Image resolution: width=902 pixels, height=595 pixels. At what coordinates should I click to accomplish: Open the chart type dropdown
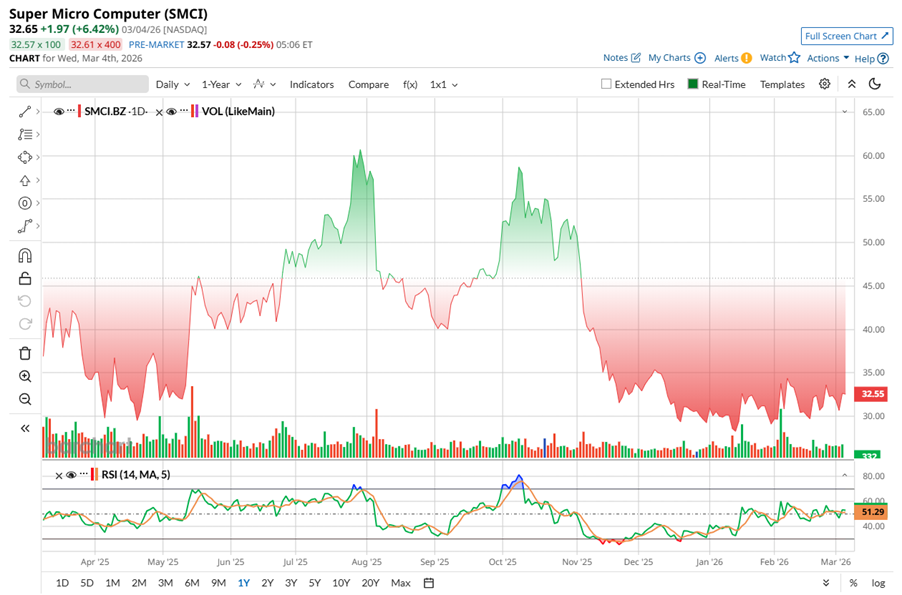[x=265, y=85]
